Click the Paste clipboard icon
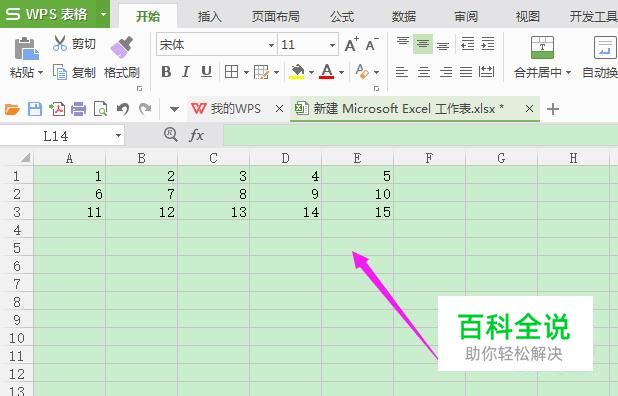Screen dimensions: 618x396 click(x=26, y=48)
